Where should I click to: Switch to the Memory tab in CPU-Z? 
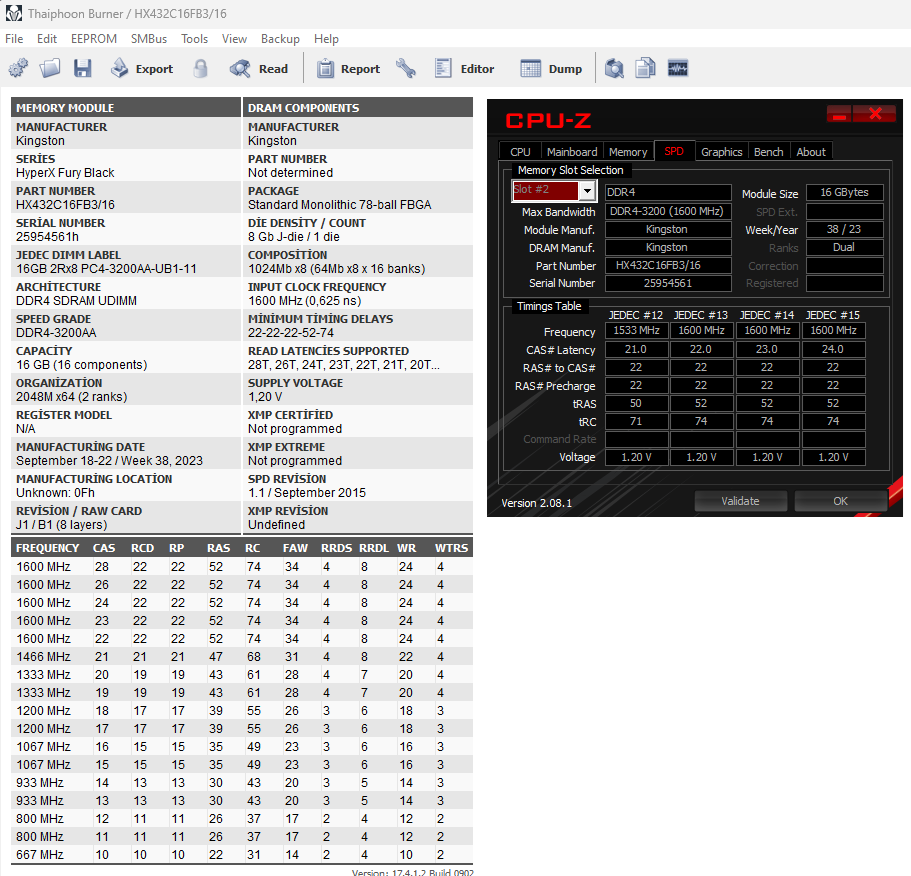pos(627,152)
